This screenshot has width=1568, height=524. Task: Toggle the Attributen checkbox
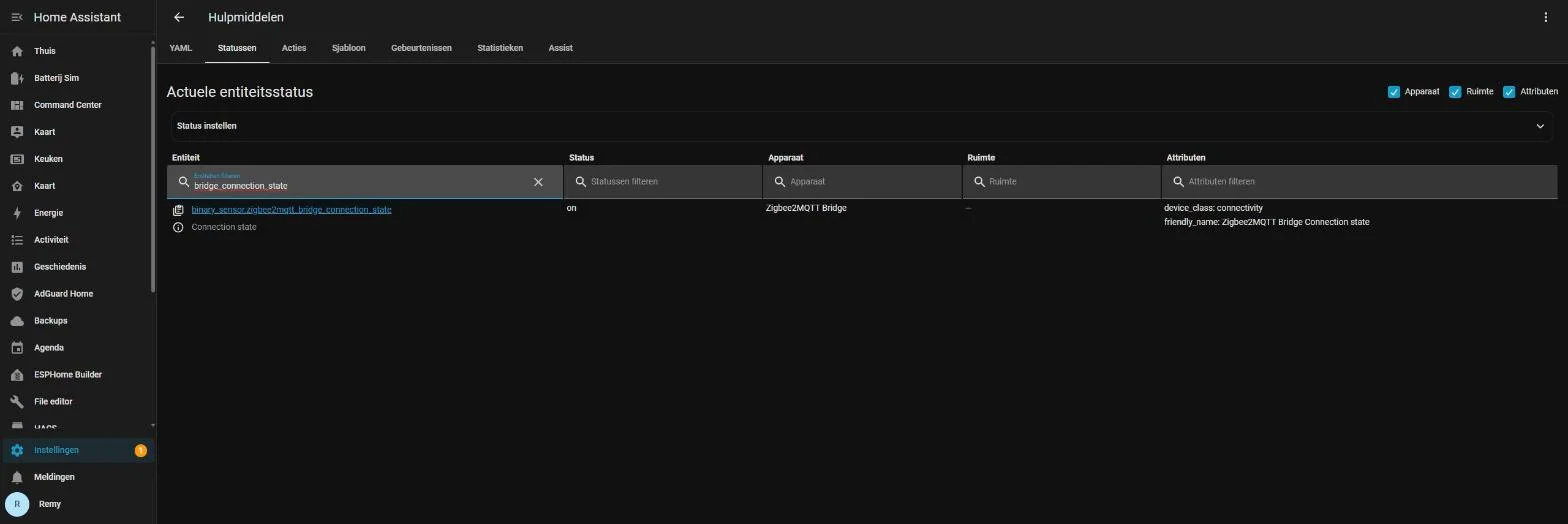point(1509,92)
